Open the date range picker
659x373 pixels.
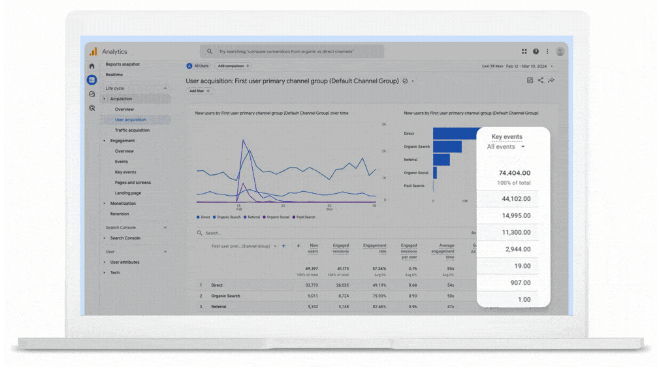pos(518,66)
